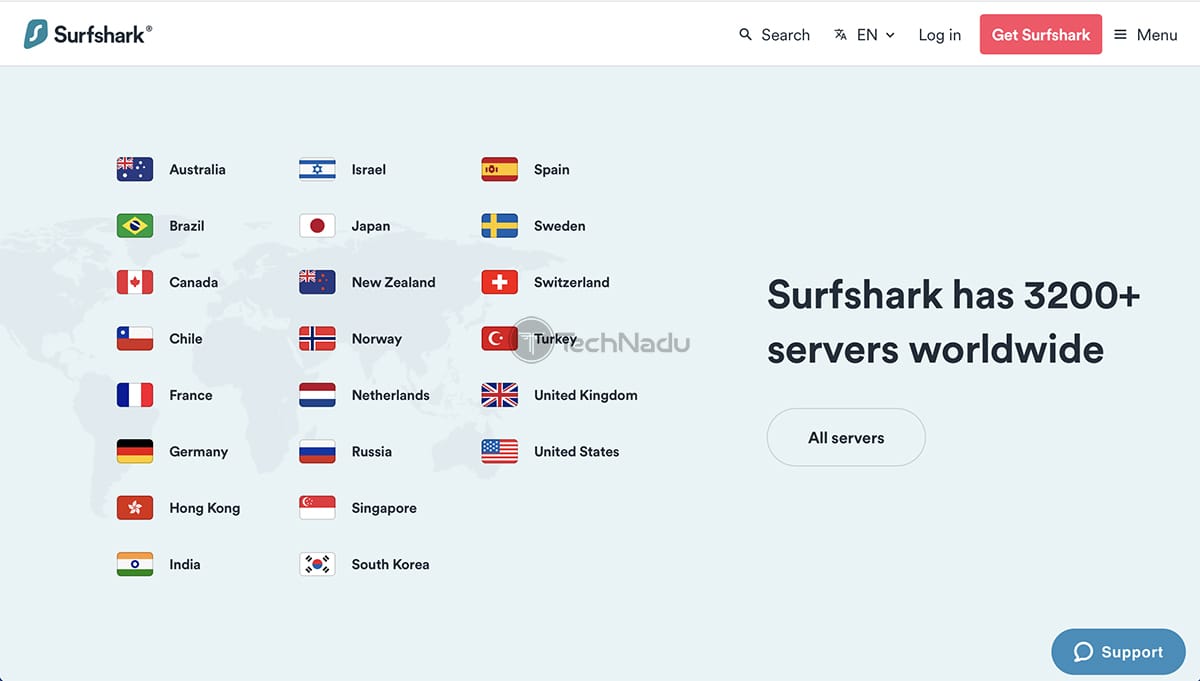
Task: Click the United Kingdom flag icon
Action: (500, 395)
